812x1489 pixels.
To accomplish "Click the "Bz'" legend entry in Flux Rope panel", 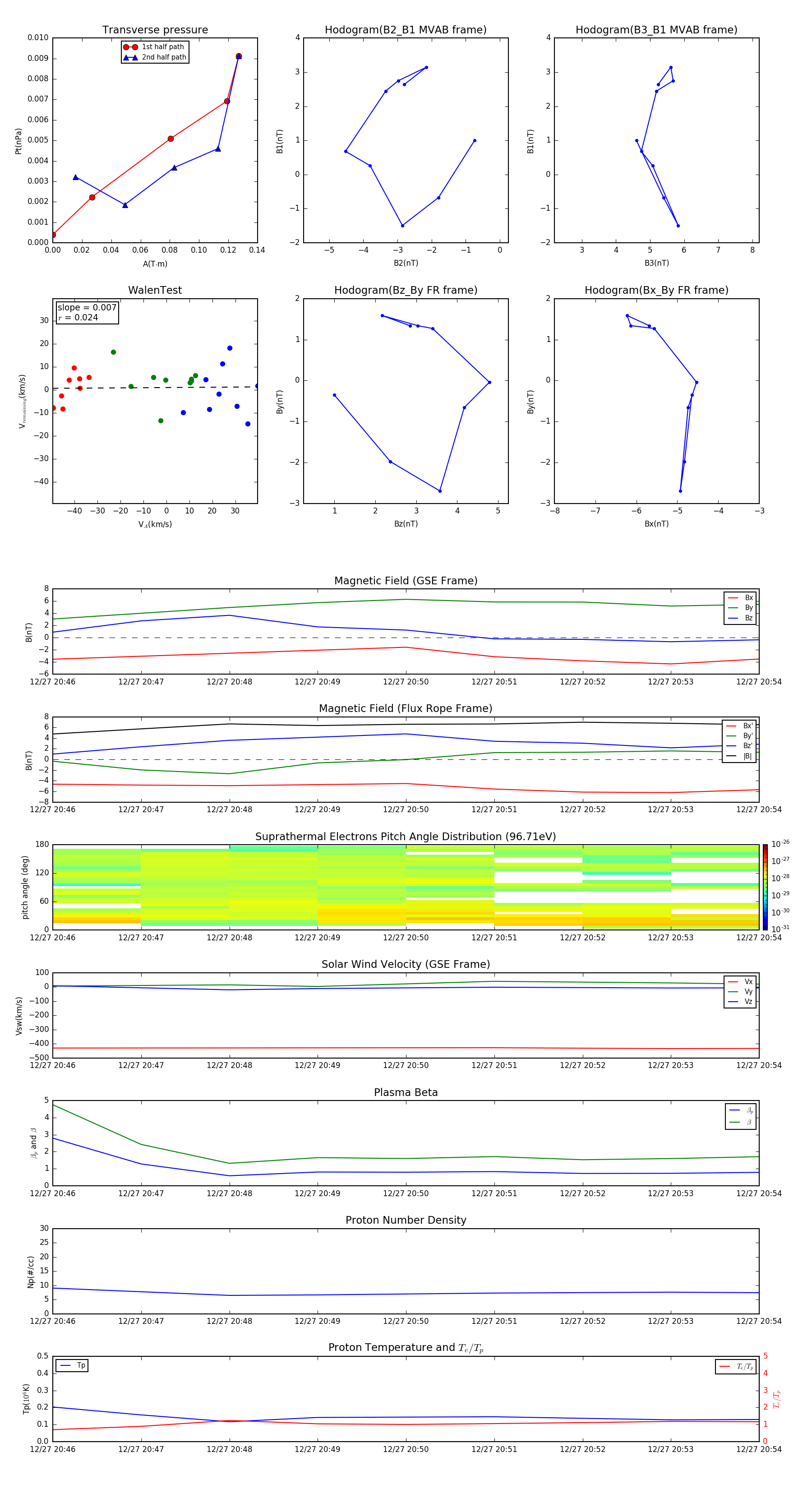I will pyautogui.click(x=739, y=746).
